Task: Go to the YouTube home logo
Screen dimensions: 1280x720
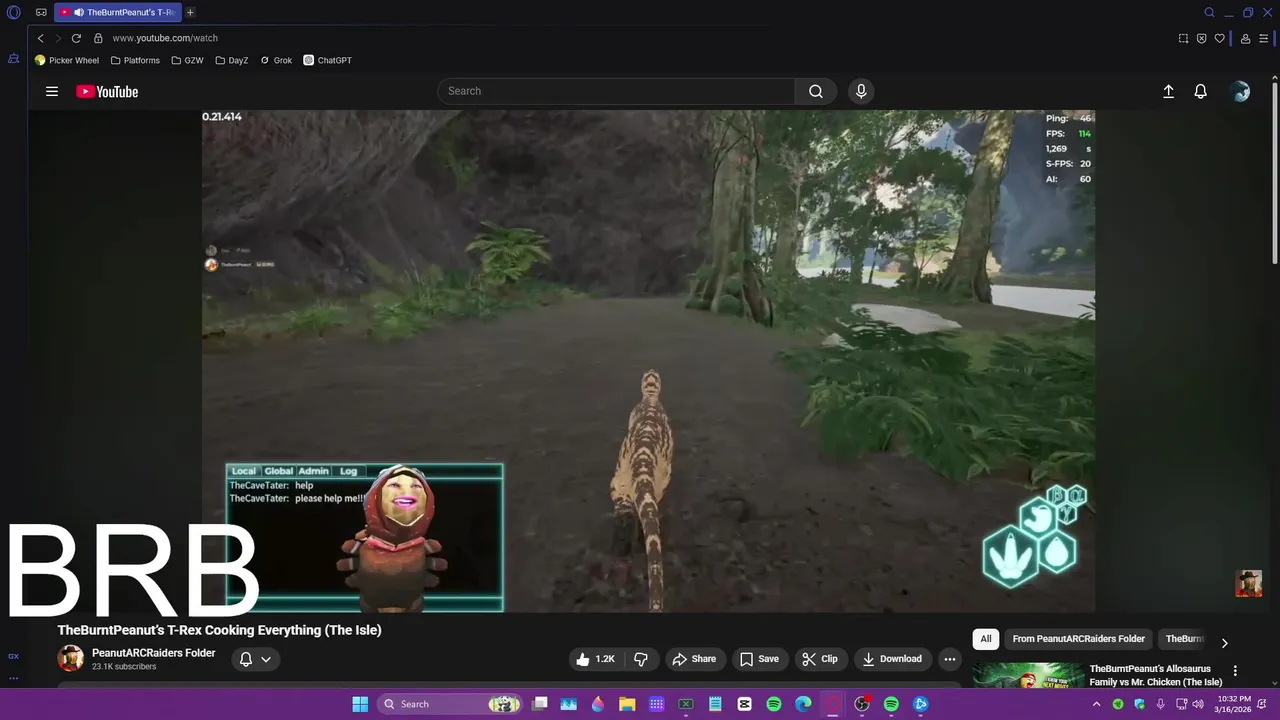Action: tap(107, 91)
